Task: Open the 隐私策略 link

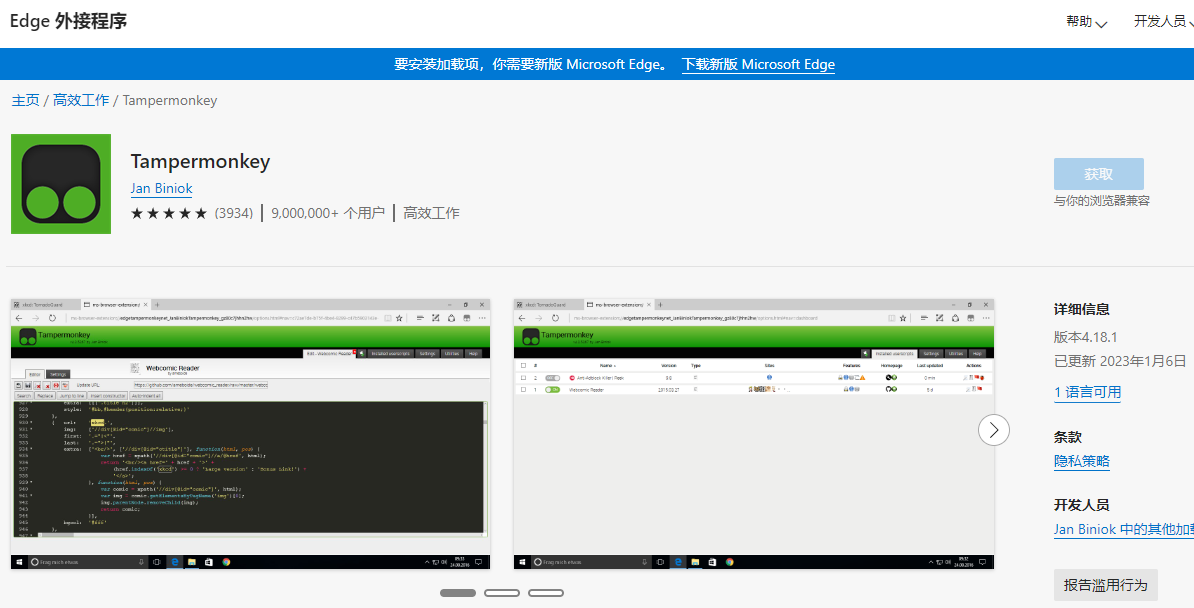Action: 1081,461
